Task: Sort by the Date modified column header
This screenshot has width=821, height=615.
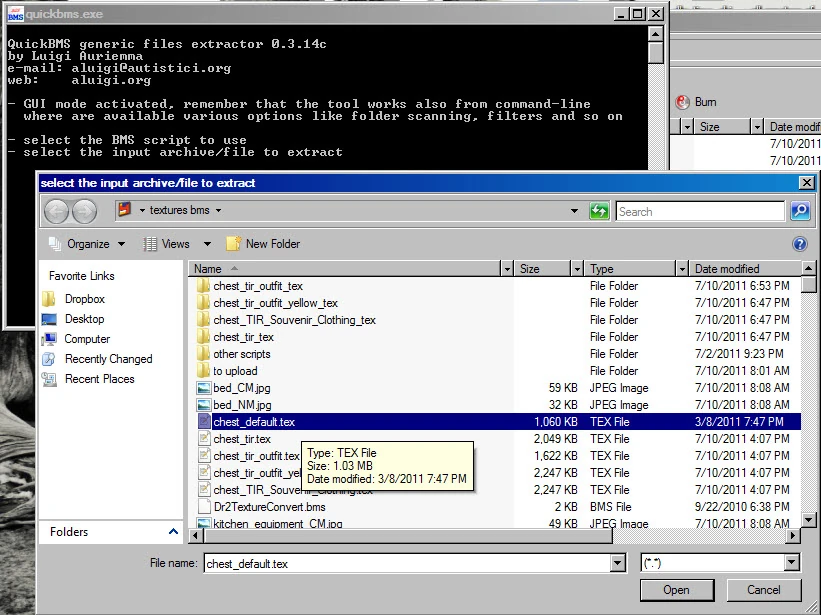Action: (x=745, y=269)
